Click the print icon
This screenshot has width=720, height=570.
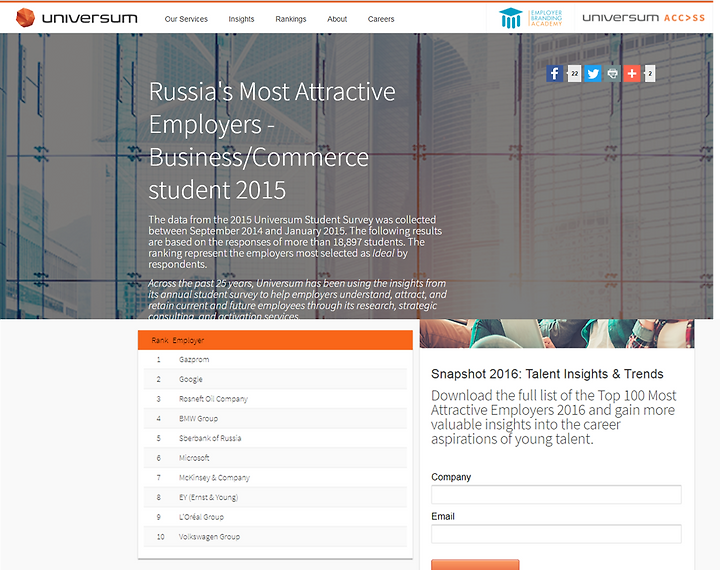(612, 73)
